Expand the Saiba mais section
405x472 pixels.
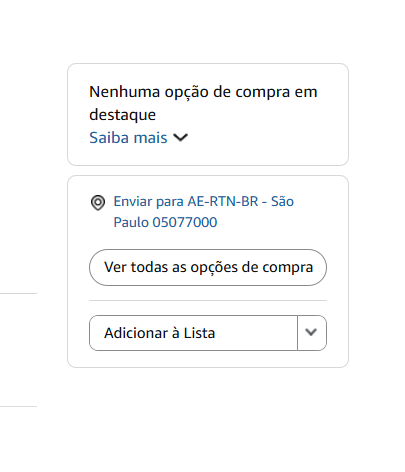point(139,138)
